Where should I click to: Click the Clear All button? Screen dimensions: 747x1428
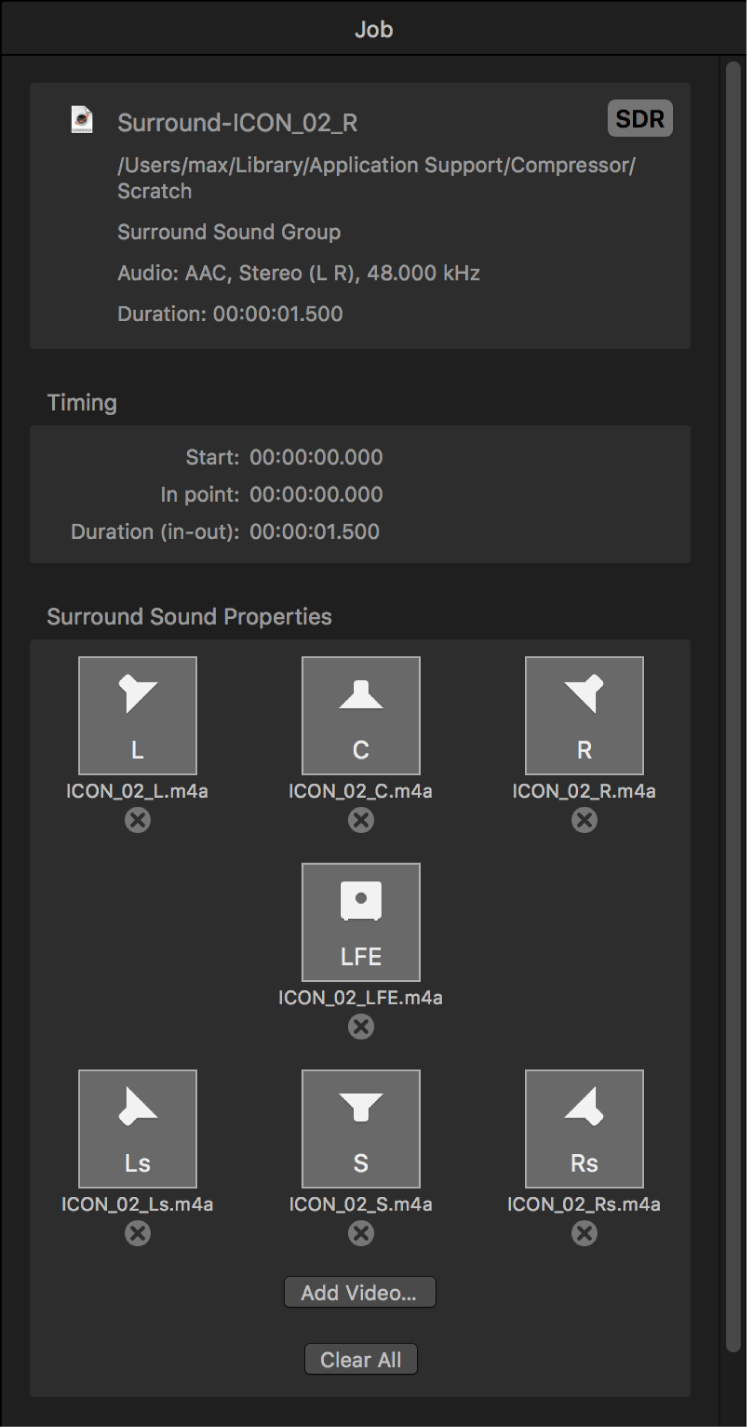click(360, 1359)
